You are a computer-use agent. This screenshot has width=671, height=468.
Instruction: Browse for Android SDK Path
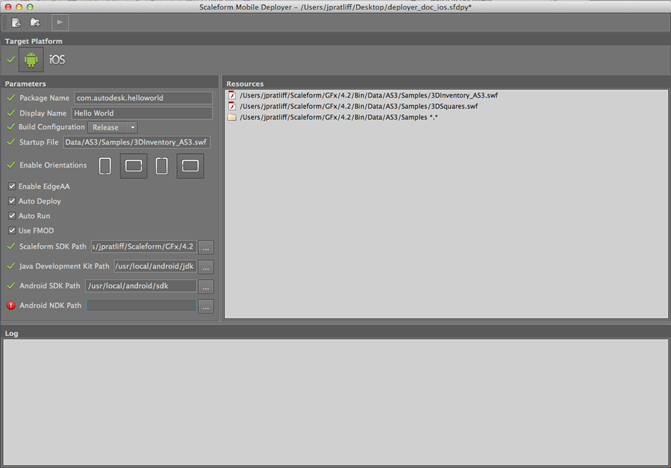pyautogui.click(x=206, y=287)
